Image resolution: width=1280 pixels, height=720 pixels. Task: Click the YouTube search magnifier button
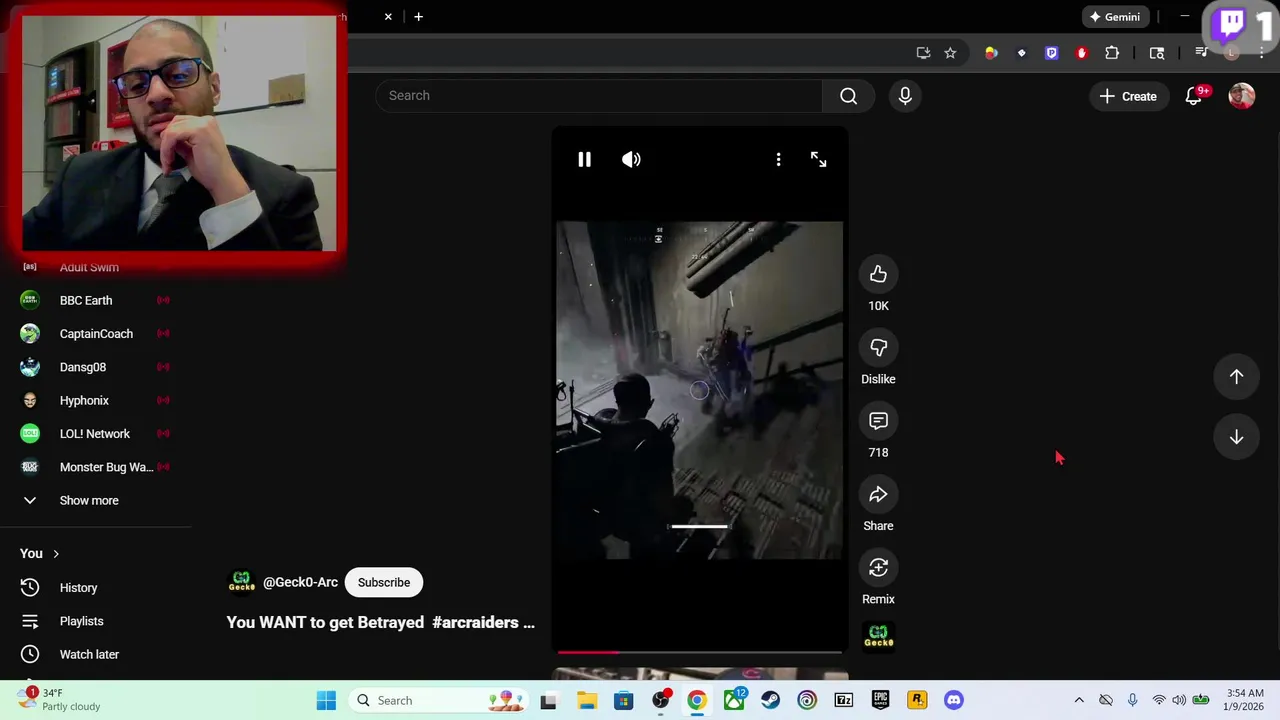tap(848, 96)
